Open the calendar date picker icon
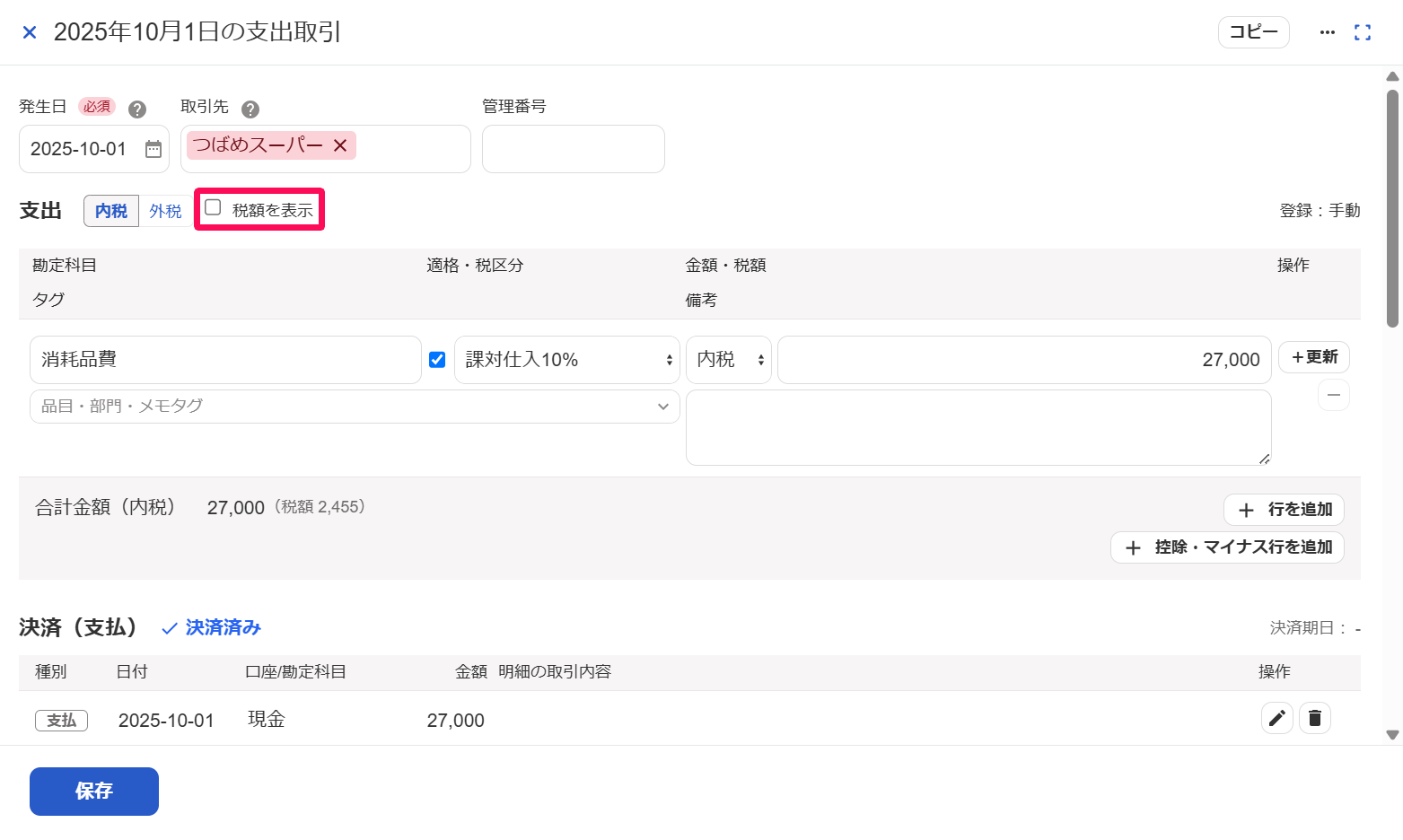 coord(153,149)
